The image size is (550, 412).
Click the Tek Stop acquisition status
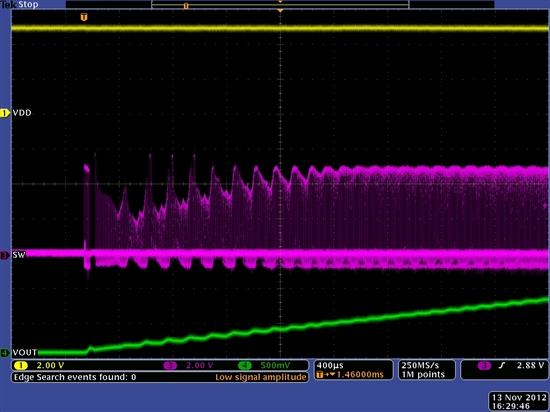click(x=19, y=5)
